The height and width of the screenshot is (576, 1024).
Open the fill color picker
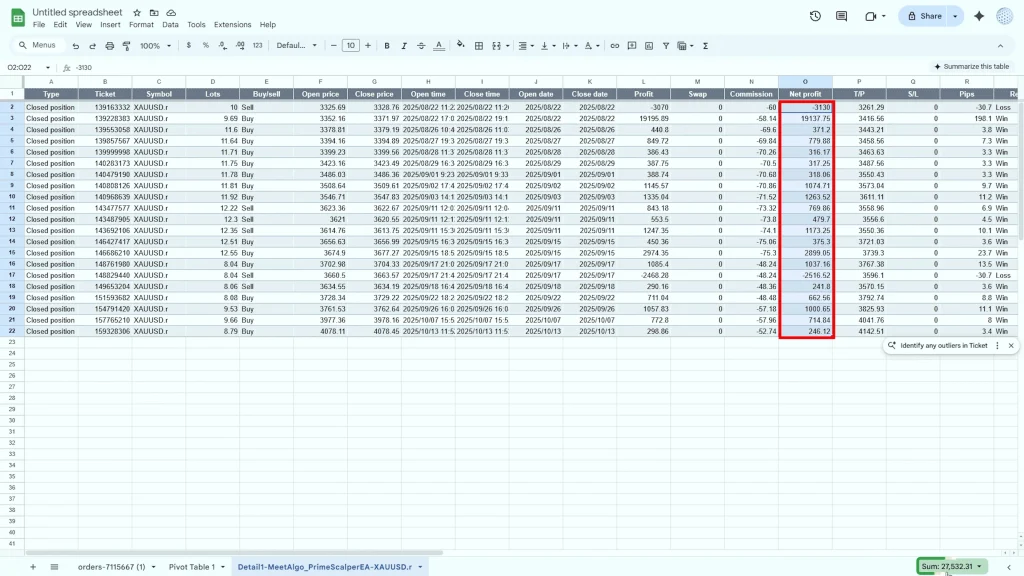click(x=458, y=46)
